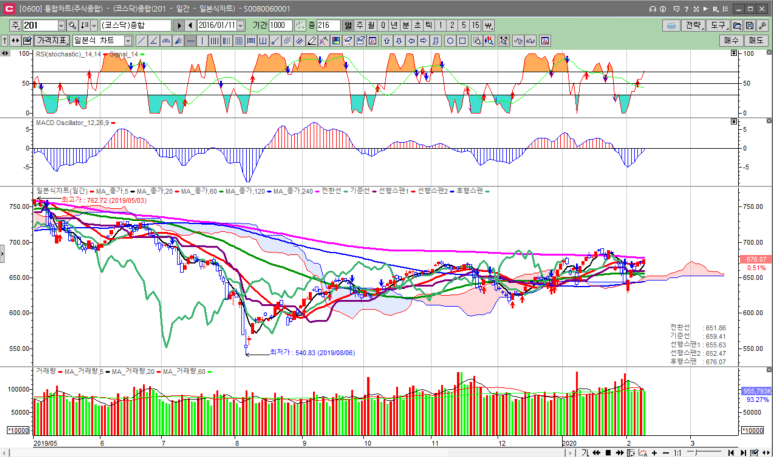
Task: Select the 2-minute interval button
Action: point(452,25)
